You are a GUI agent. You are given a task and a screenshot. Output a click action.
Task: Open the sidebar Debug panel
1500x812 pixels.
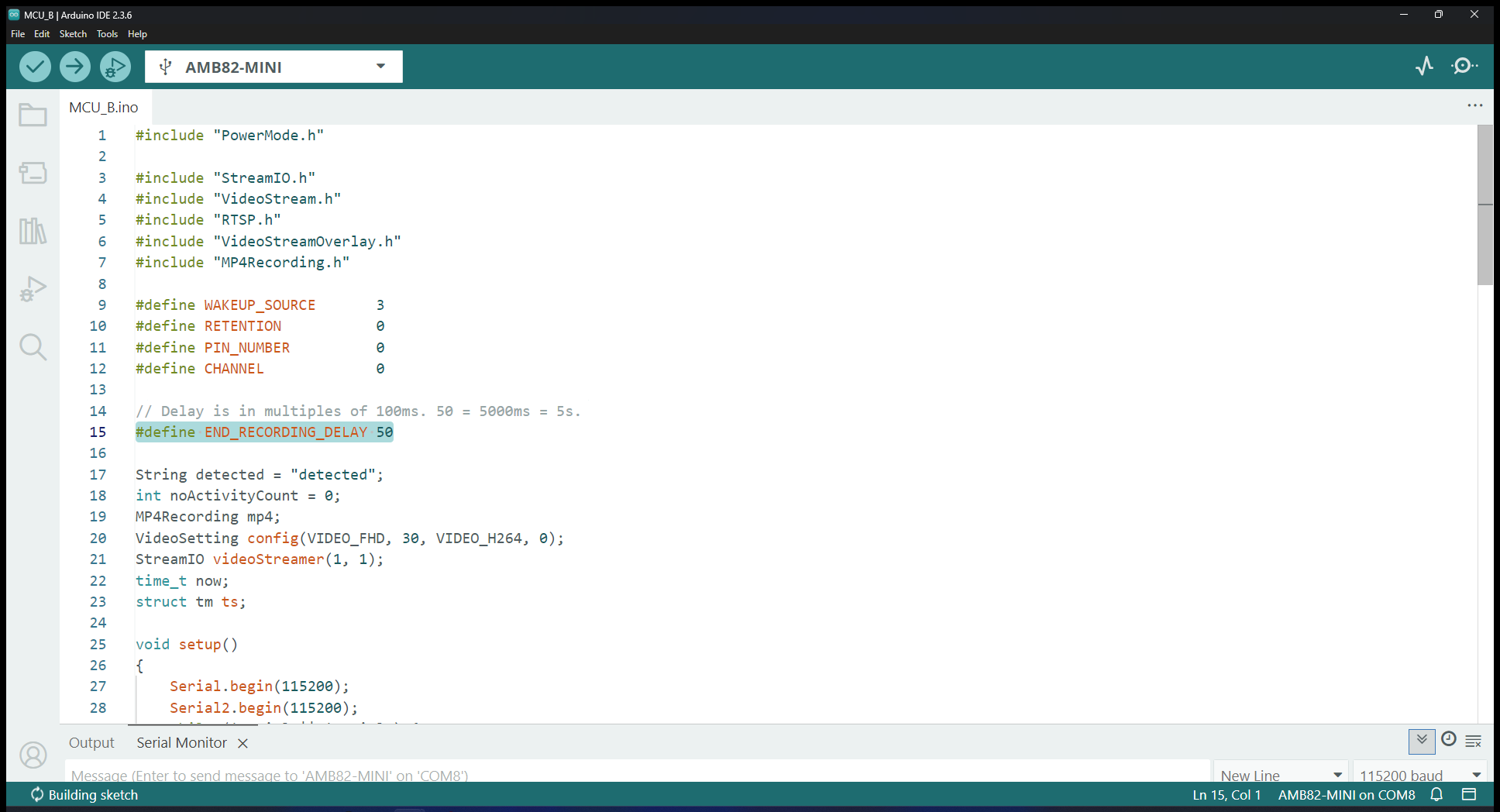33,289
